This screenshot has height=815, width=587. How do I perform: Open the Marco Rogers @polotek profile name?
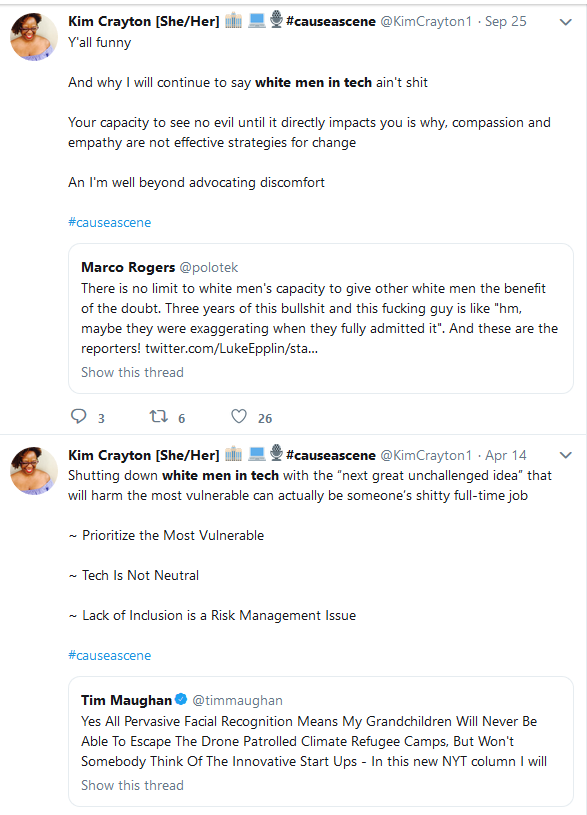pyautogui.click(x=128, y=267)
